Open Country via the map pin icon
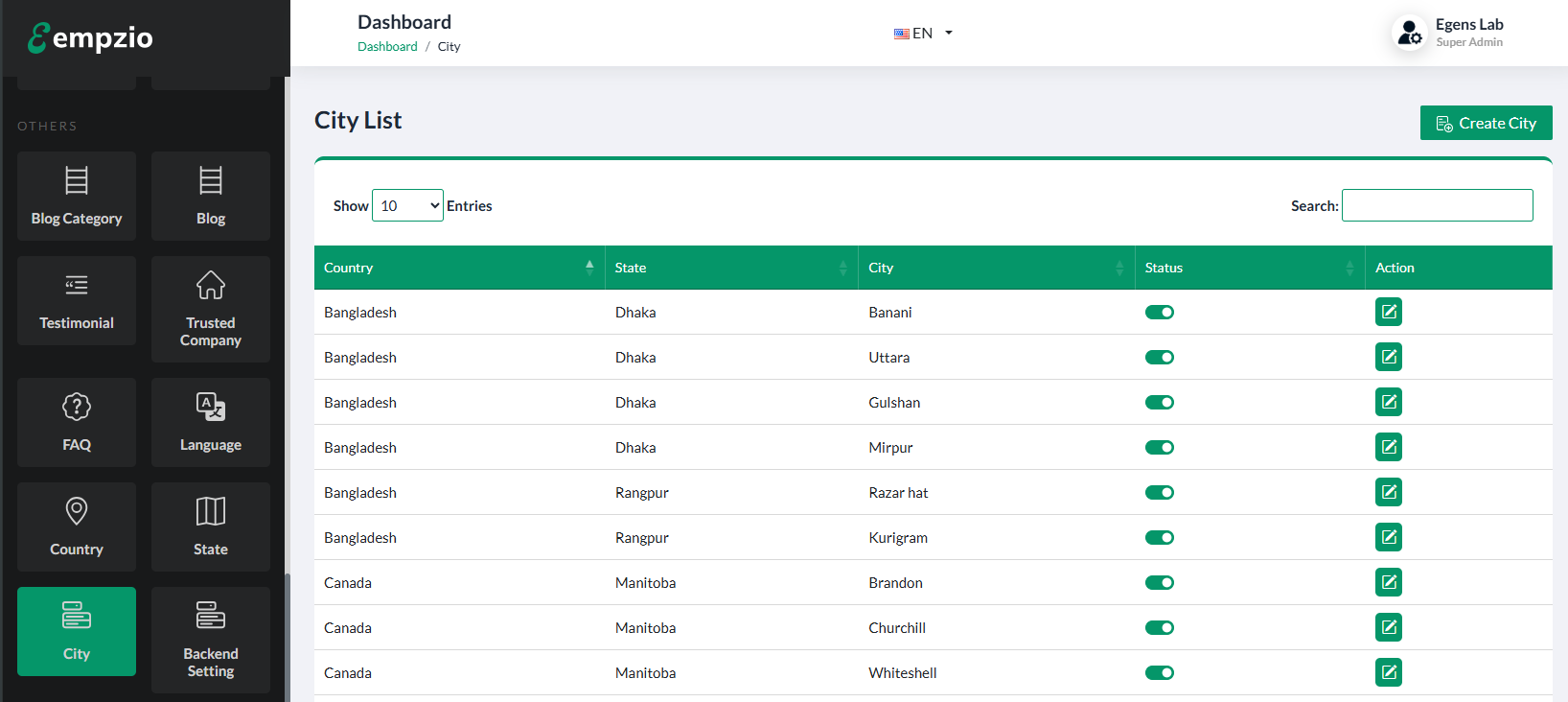Screen dimensions: 1568x702 coord(77,511)
